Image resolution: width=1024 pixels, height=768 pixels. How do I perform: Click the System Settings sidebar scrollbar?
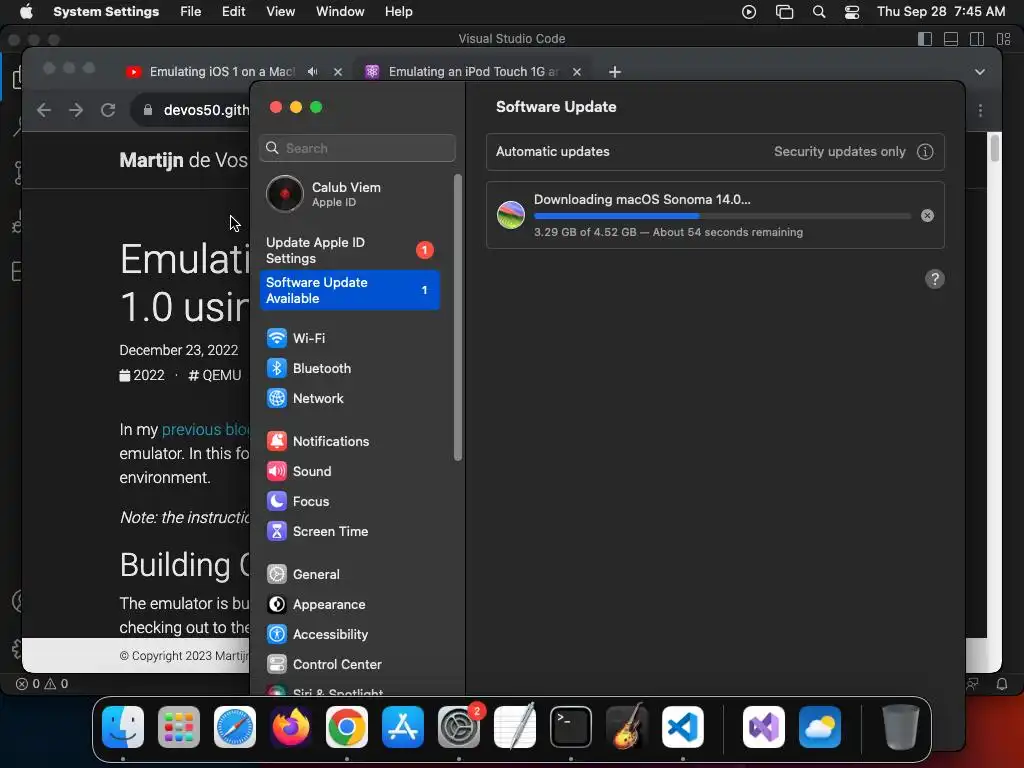[457, 317]
